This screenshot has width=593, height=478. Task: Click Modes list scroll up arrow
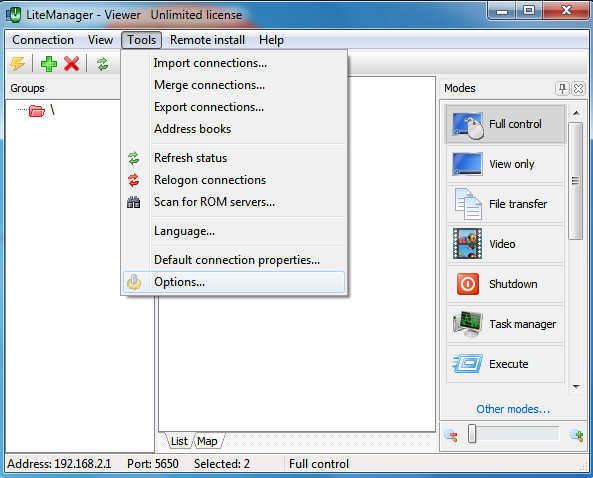click(x=576, y=113)
